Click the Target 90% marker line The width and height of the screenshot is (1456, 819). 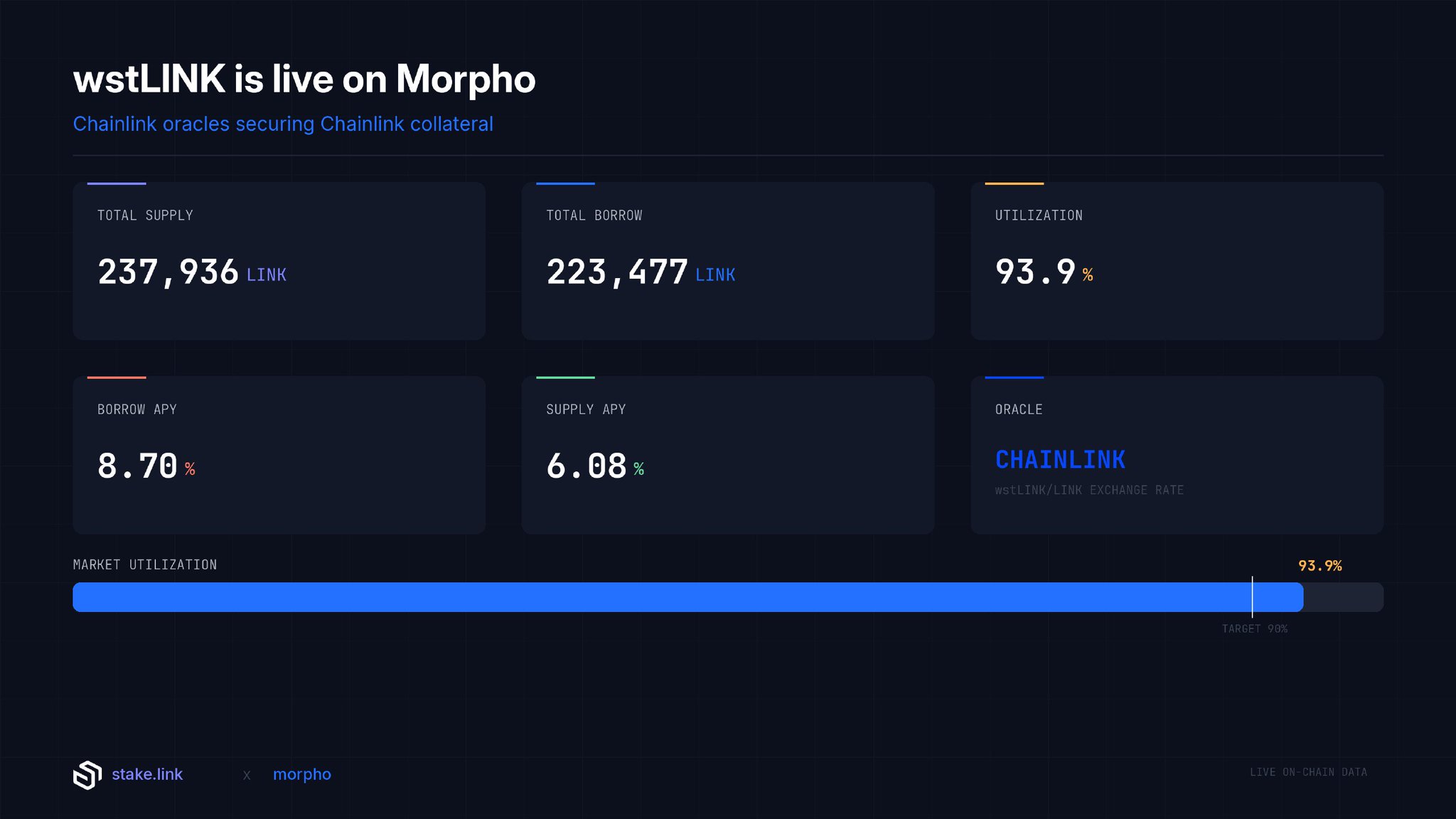tap(1252, 597)
